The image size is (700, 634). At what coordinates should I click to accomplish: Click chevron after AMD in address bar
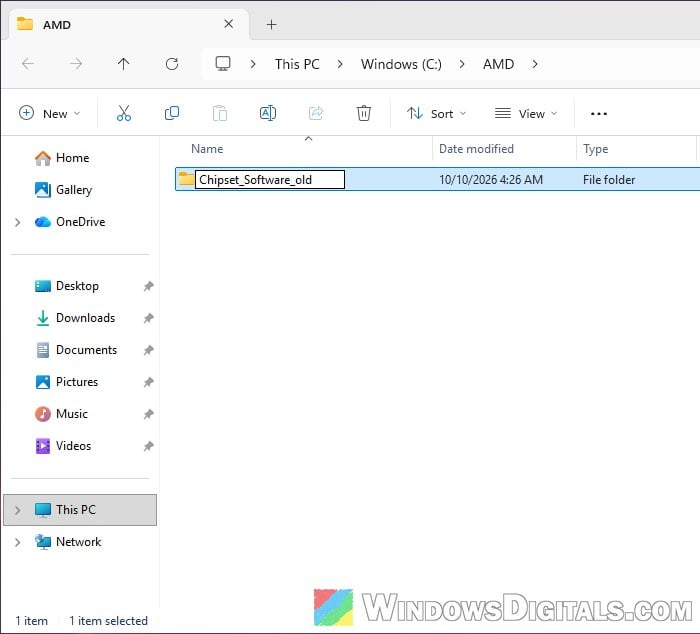coord(535,64)
